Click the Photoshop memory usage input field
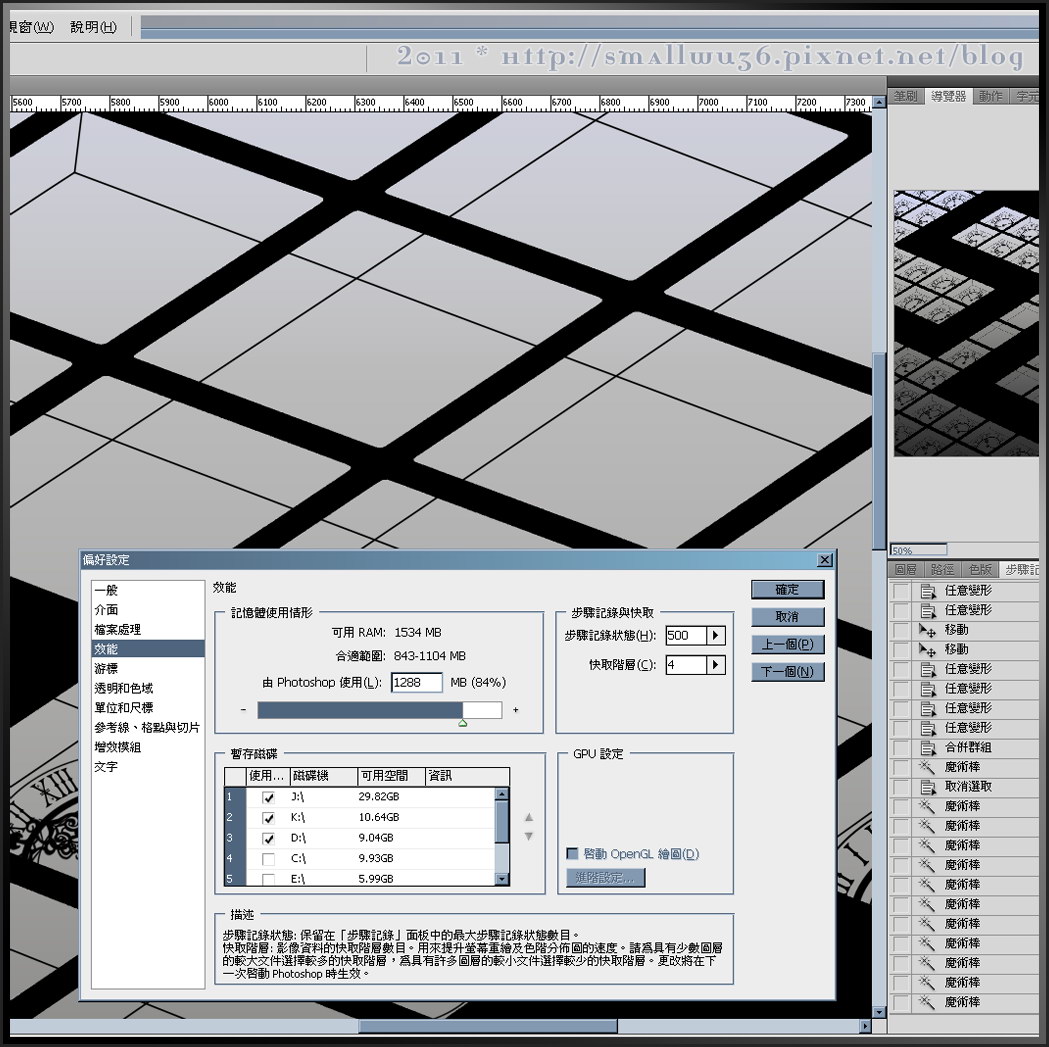 [417, 683]
